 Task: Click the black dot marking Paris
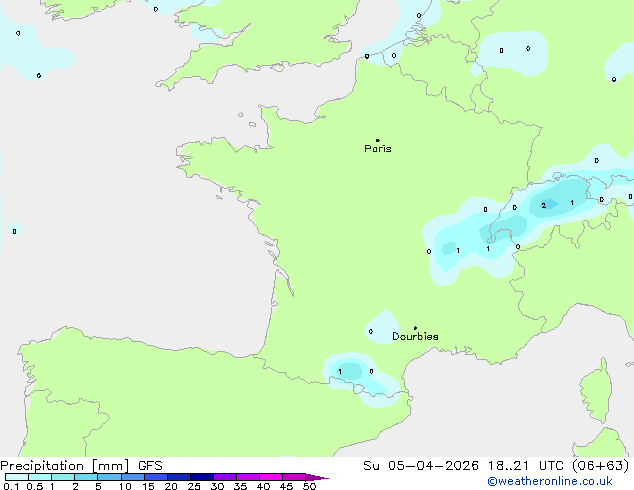(378, 140)
